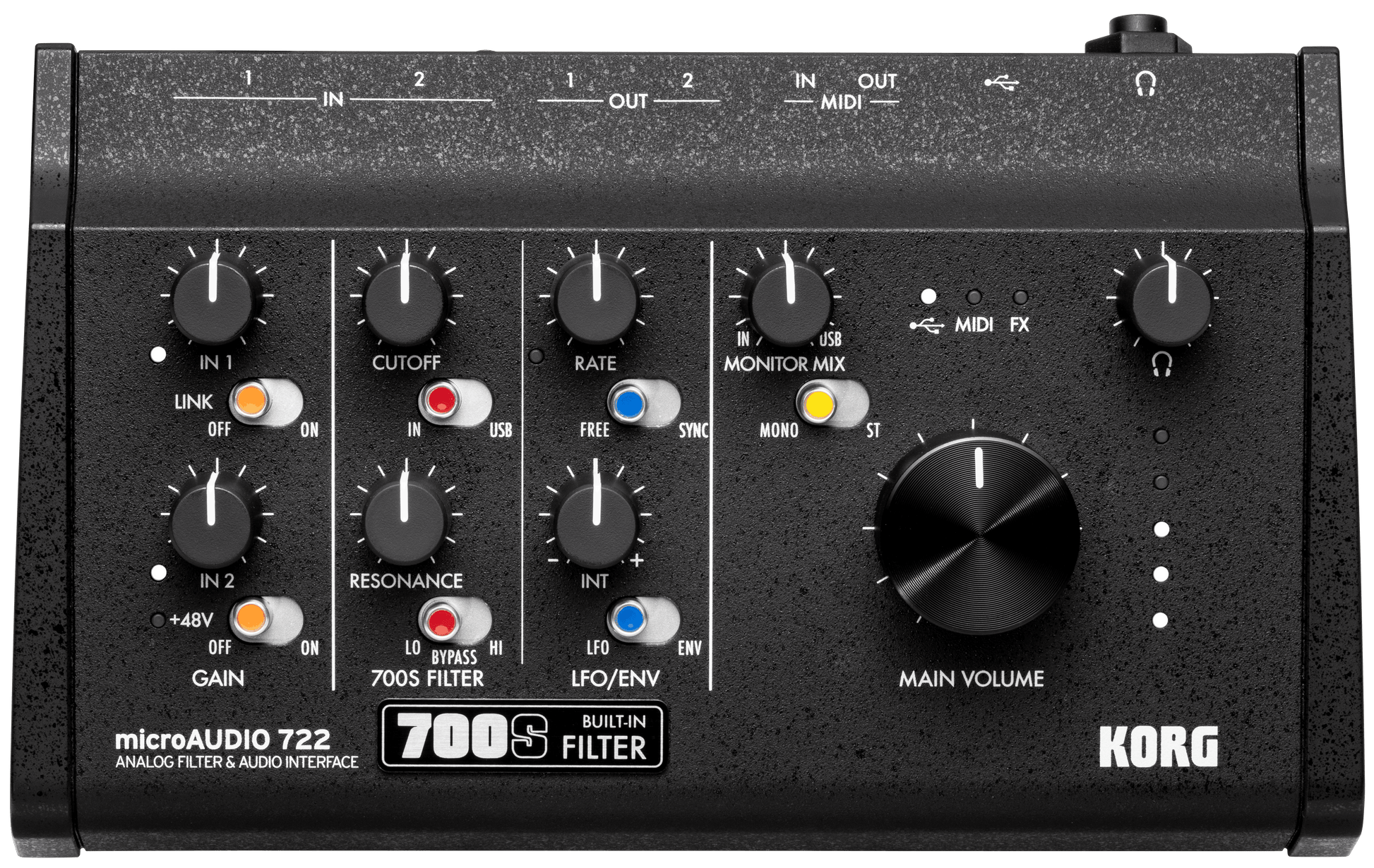Click the +48V phantom power indicator LED

tap(157, 619)
